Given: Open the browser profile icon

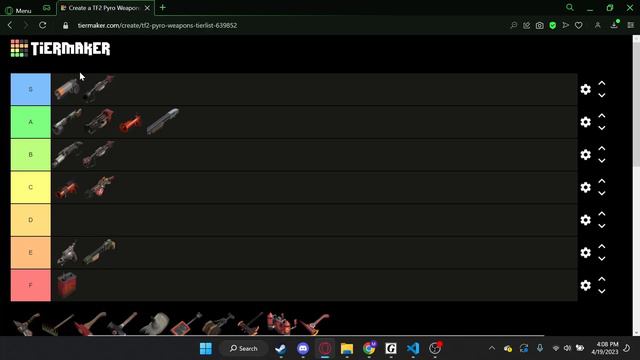Looking at the screenshot, I should [598, 25].
